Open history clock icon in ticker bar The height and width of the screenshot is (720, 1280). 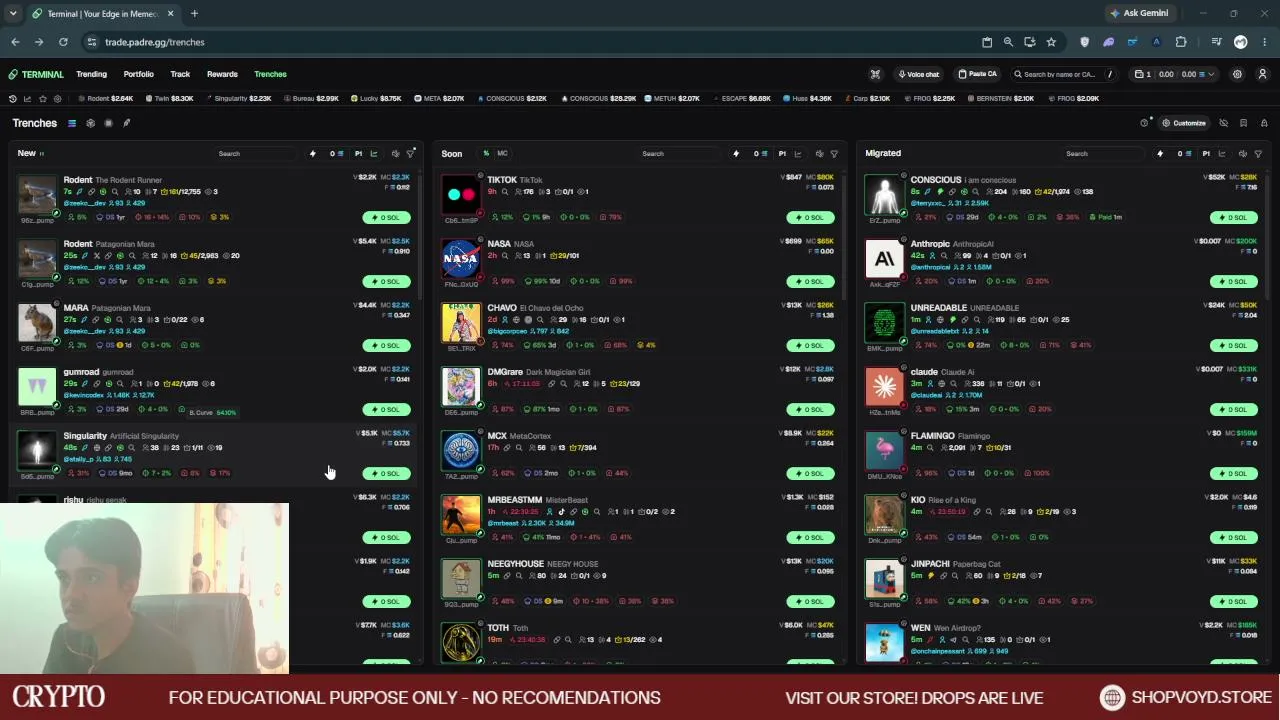[x=12, y=98]
